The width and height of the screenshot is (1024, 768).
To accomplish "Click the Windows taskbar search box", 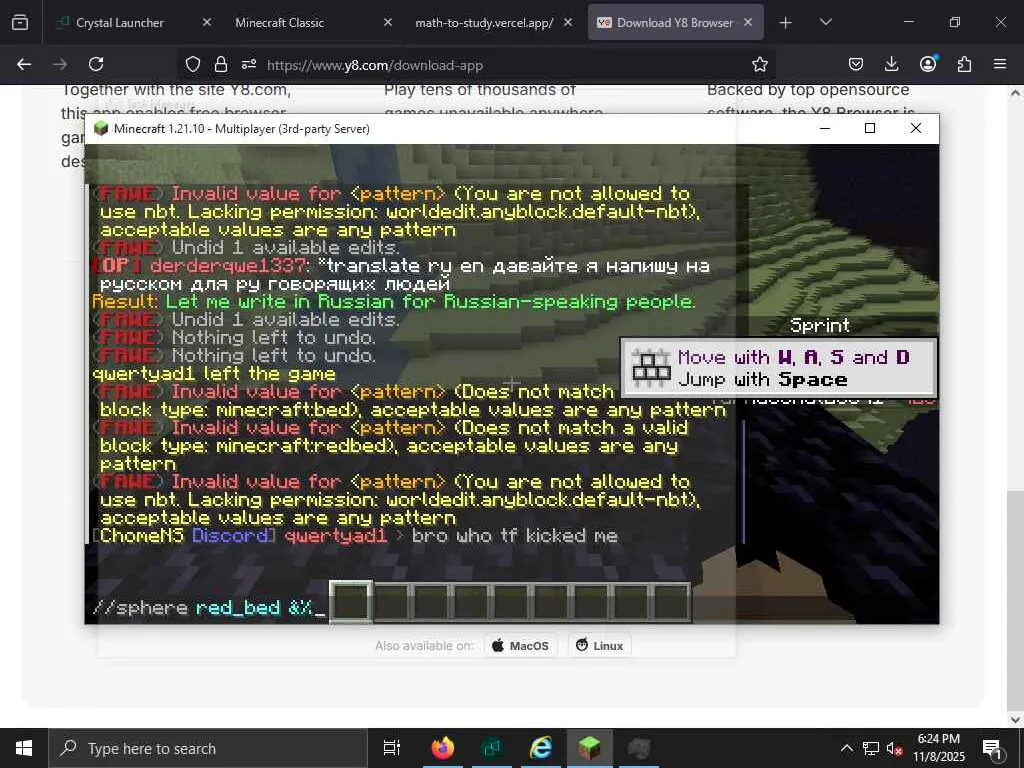I will 208,748.
